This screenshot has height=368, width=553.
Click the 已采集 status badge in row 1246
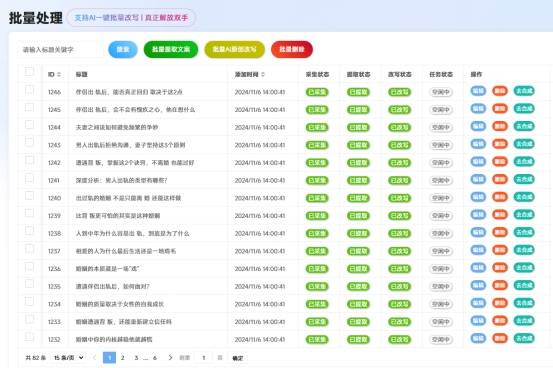[317, 92]
